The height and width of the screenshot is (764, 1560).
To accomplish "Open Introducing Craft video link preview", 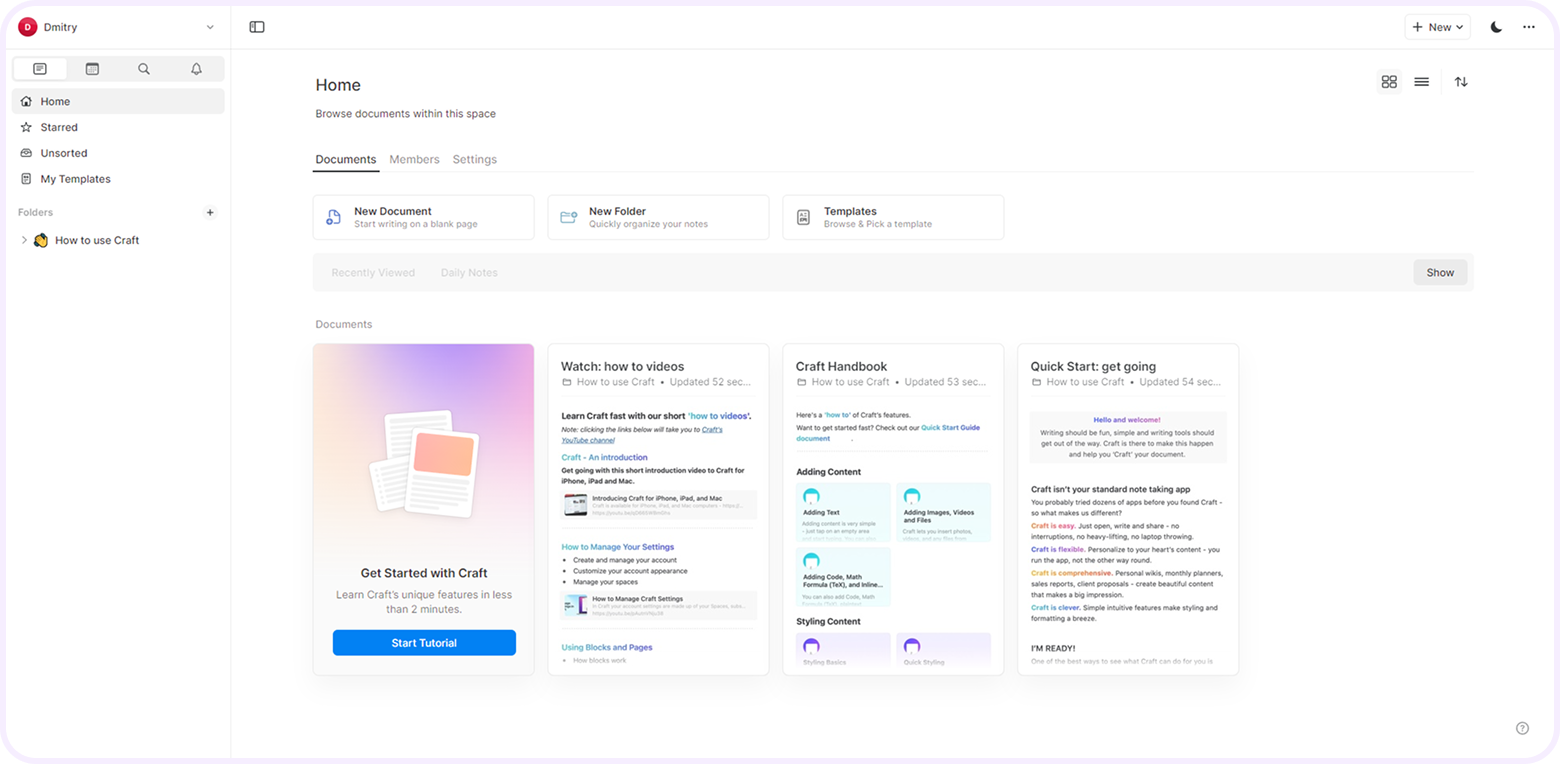I will point(659,505).
